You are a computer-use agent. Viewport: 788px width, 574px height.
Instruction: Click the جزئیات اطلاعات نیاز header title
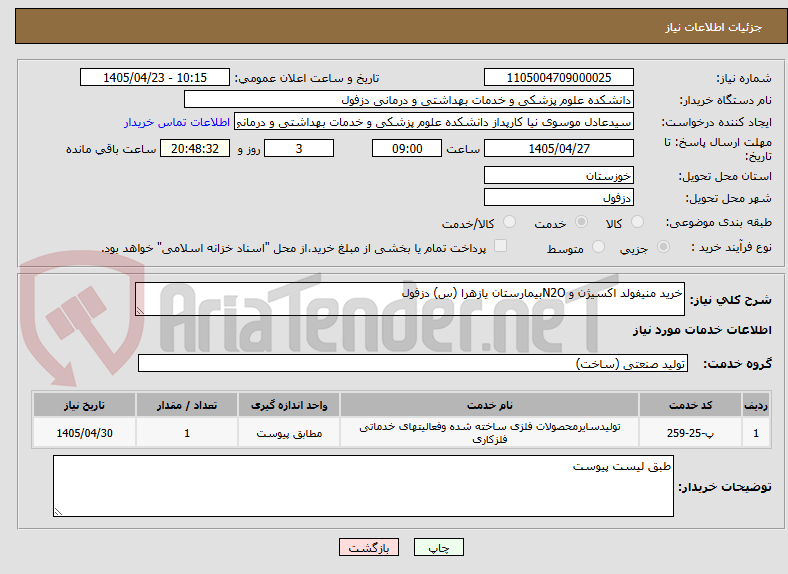(x=714, y=27)
